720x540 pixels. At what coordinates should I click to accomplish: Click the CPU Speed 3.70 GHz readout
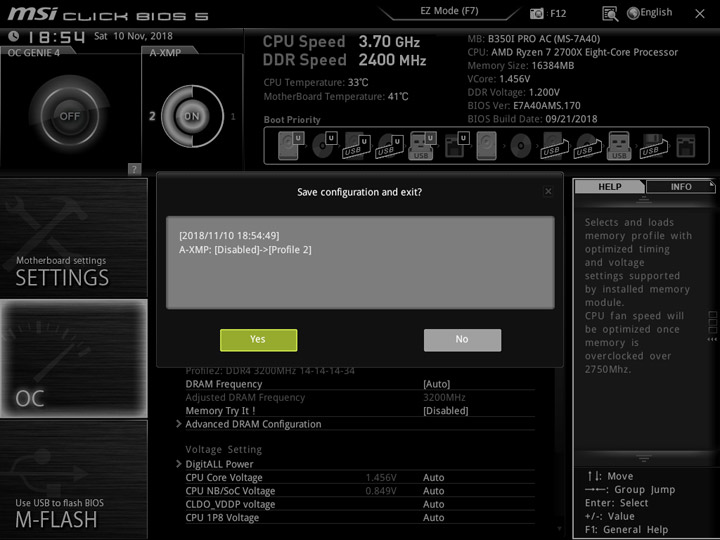[341, 42]
